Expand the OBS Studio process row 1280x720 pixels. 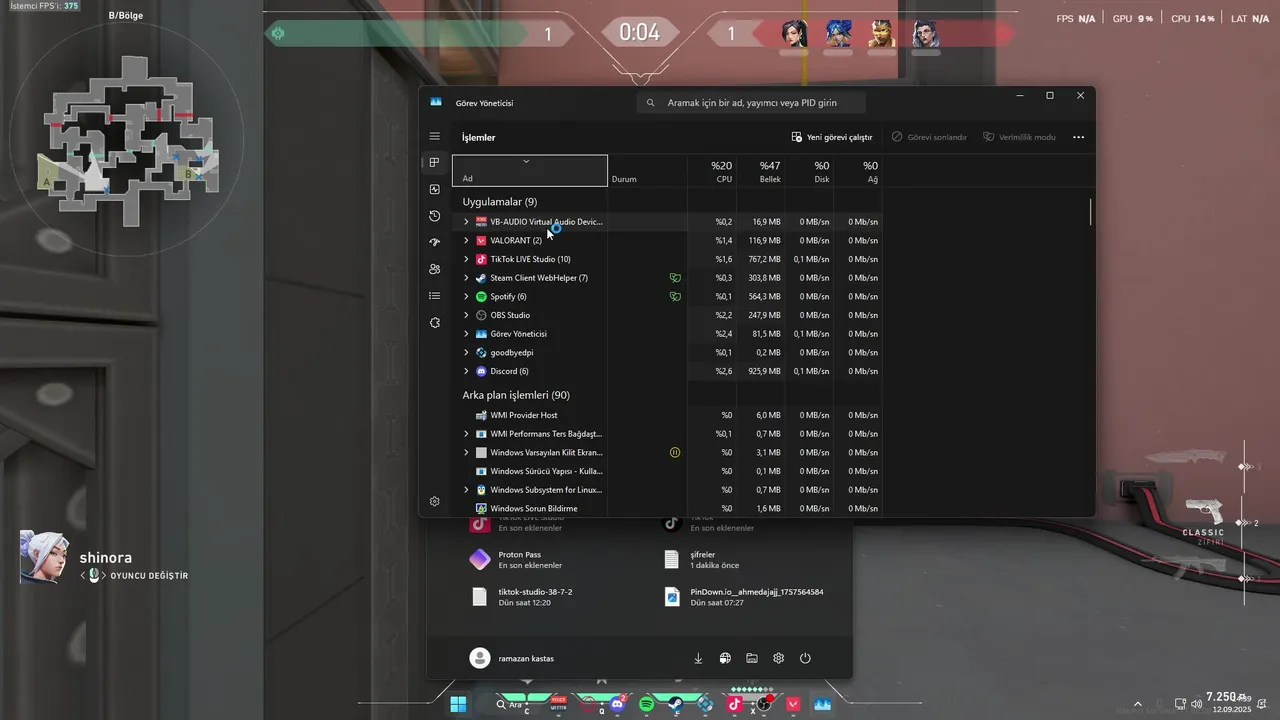pyautogui.click(x=466, y=315)
